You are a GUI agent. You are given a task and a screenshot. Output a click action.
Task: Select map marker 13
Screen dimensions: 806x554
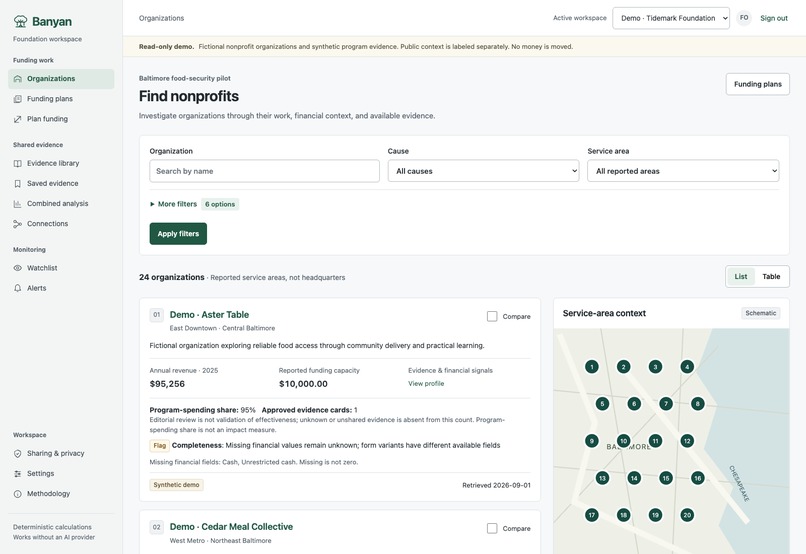click(602, 478)
